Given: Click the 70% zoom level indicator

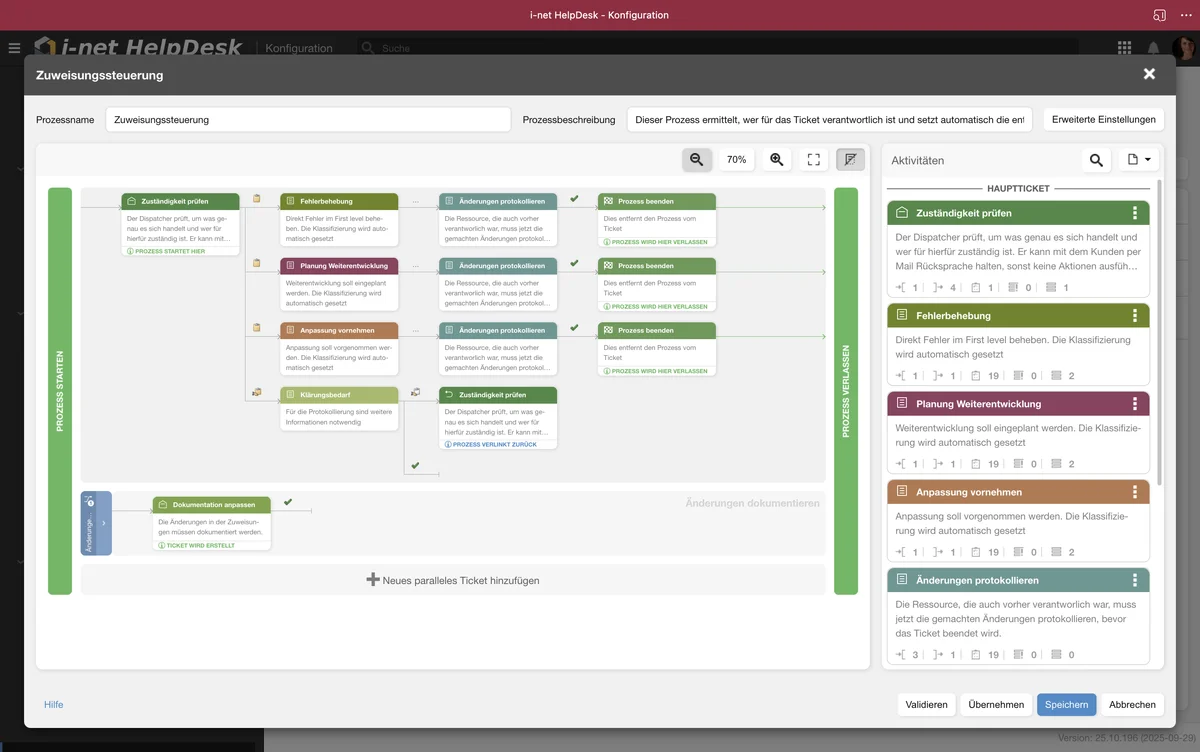Looking at the screenshot, I should 736,160.
